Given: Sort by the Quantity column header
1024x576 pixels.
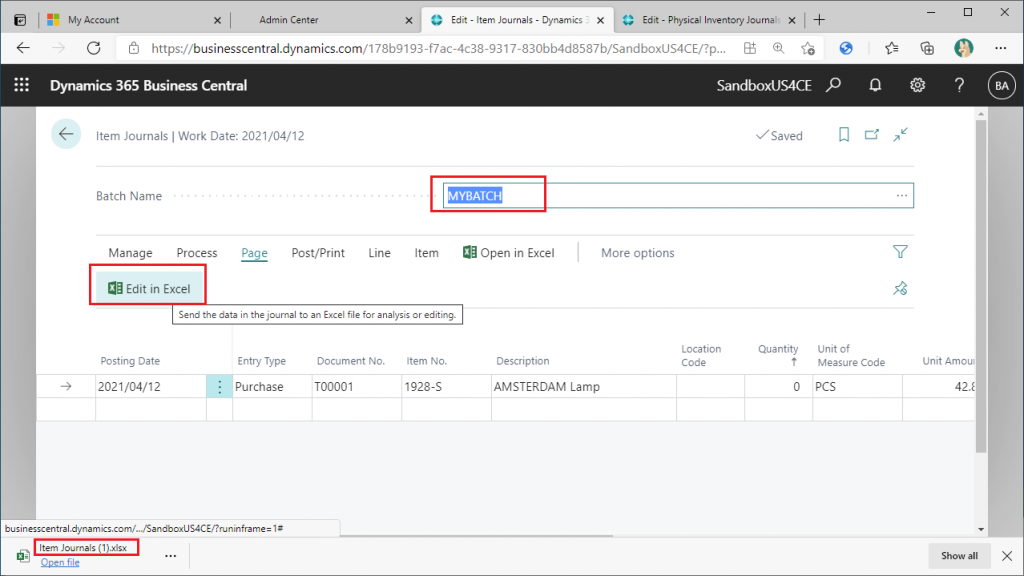Looking at the screenshot, I should point(778,355).
